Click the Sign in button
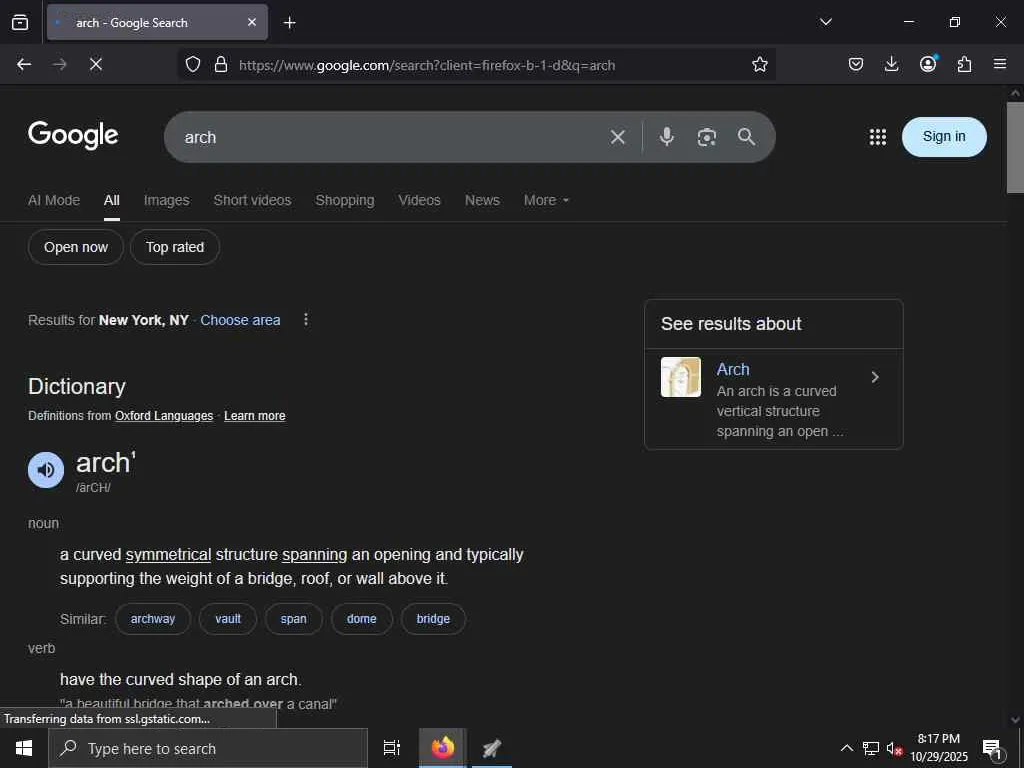This screenshot has width=1024, height=768. pyautogui.click(x=944, y=136)
